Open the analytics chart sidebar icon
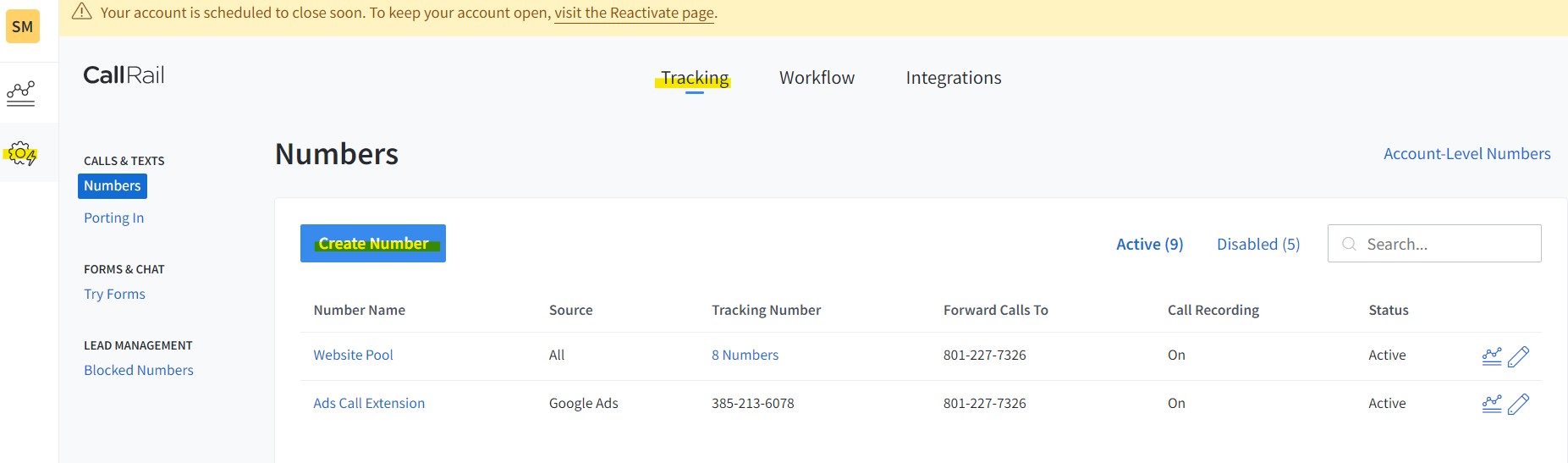The height and width of the screenshot is (463, 1568). [x=21, y=92]
